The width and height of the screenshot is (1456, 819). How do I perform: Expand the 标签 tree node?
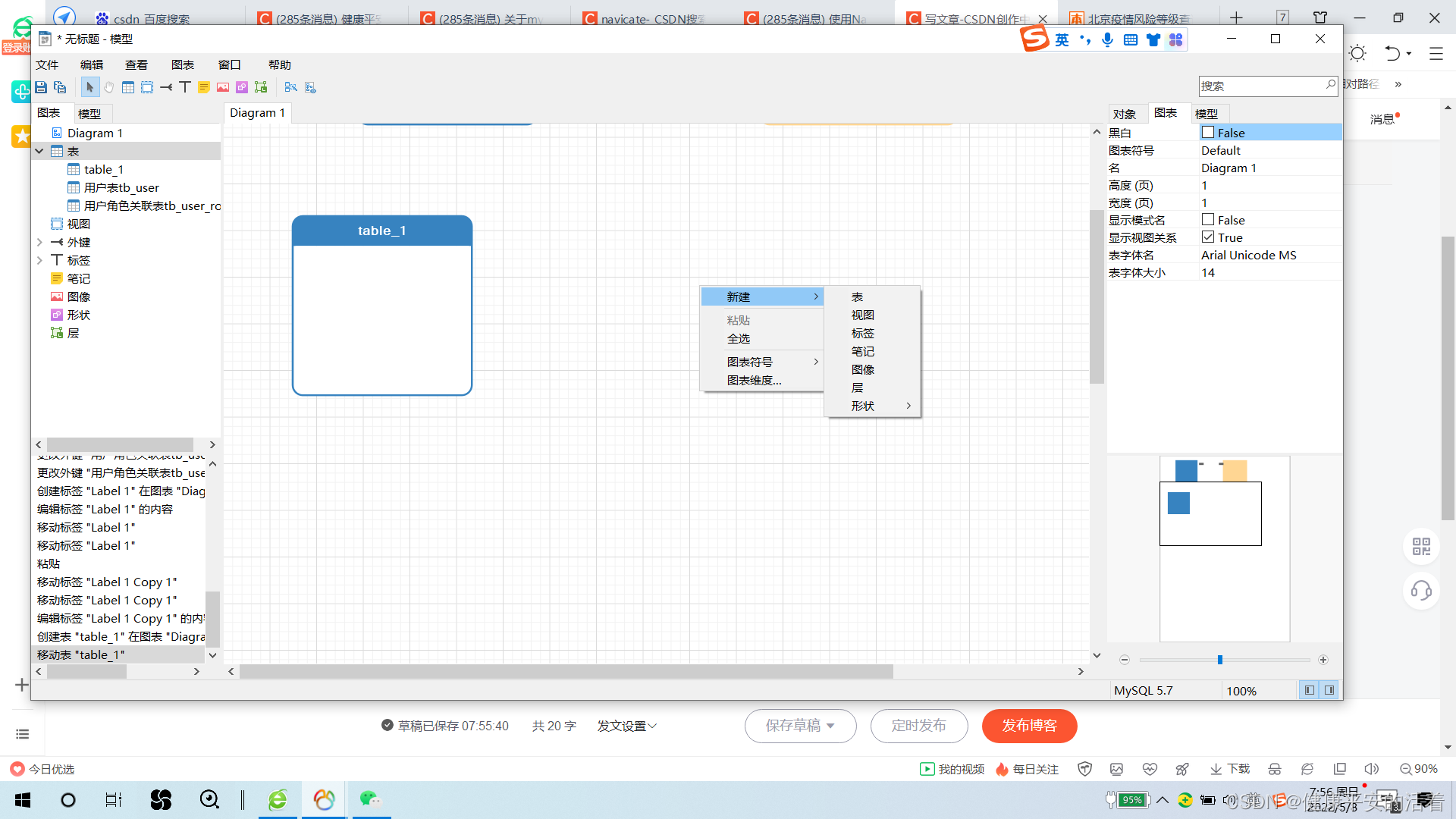point(39,260)
